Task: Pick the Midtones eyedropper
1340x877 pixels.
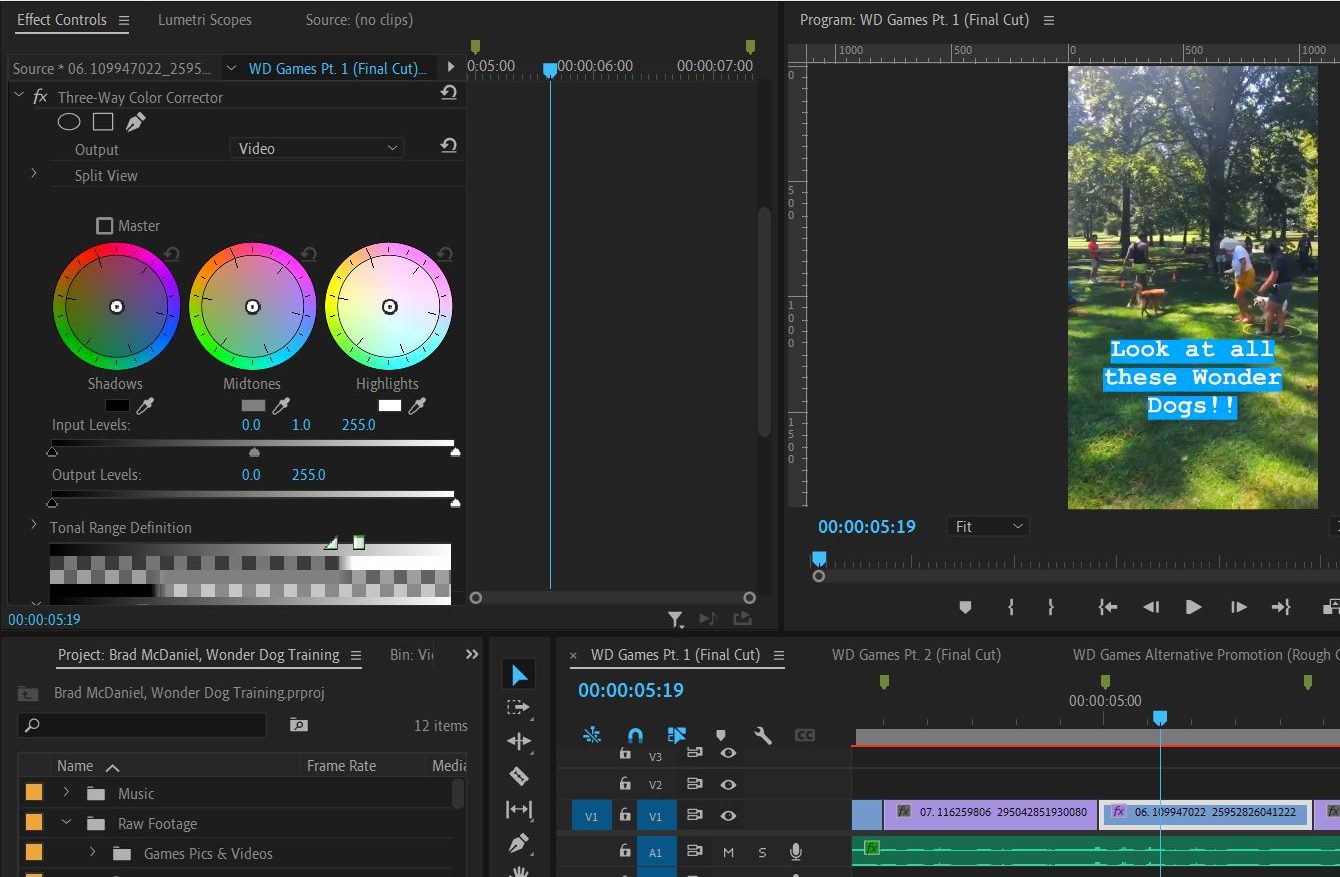Action: (x=282, y=405)
